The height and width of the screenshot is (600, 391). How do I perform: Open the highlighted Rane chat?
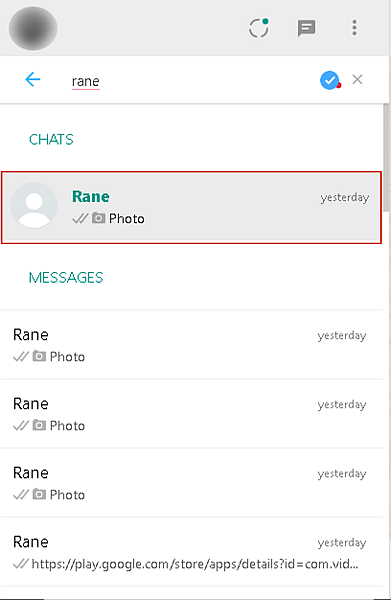(191, 207)
